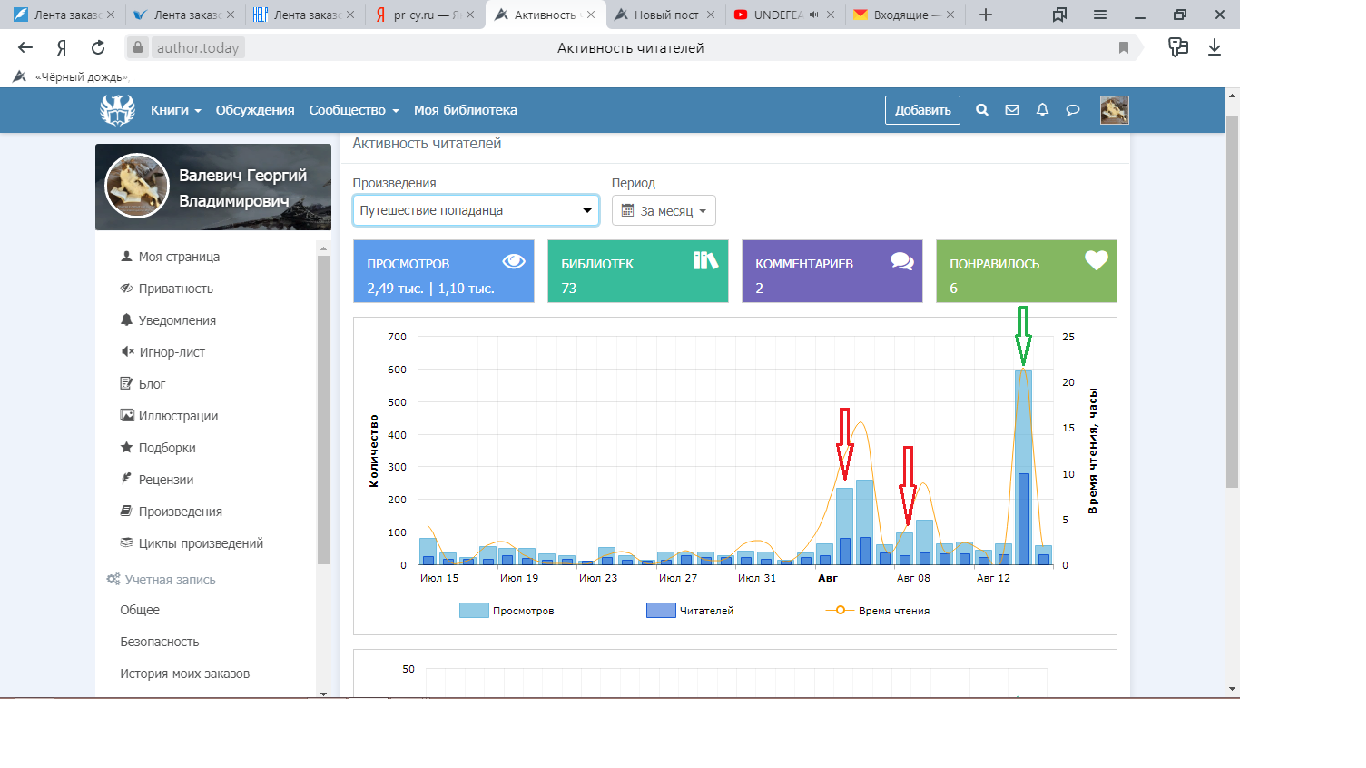Open messages envelope icon in header

1012,111
